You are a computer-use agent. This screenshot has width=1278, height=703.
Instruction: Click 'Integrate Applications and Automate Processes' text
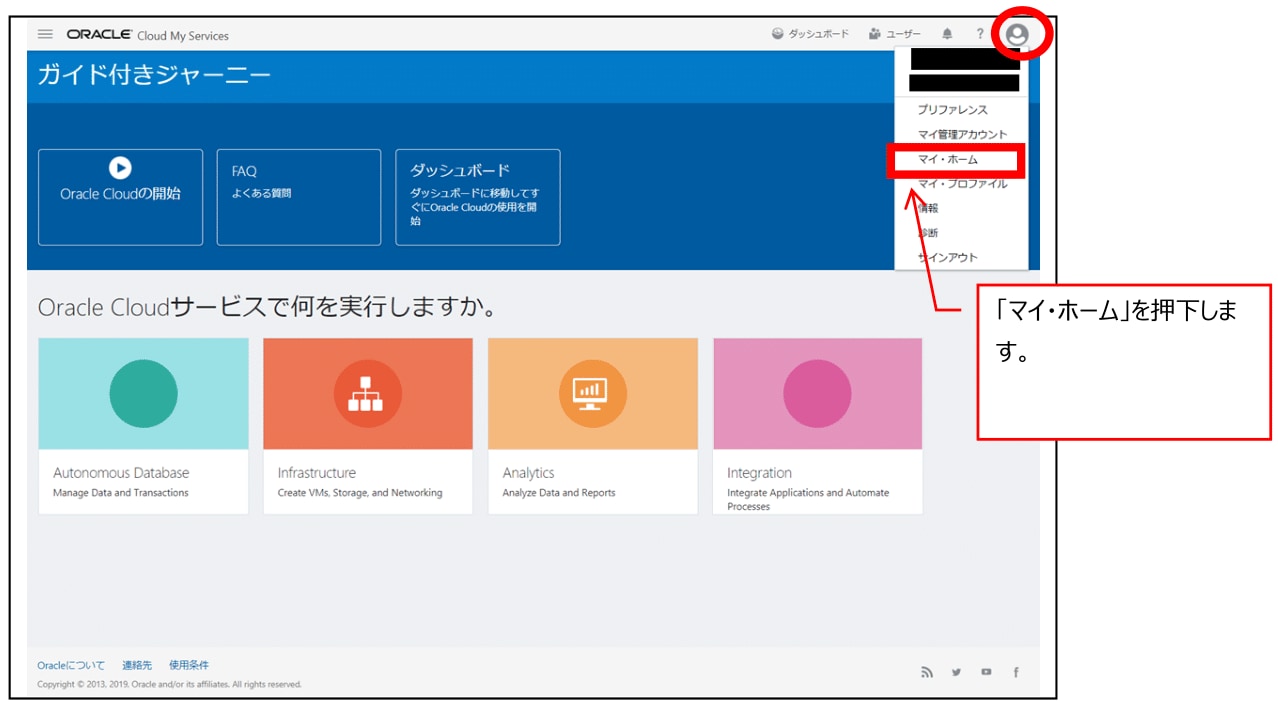[x=808, y=499]
